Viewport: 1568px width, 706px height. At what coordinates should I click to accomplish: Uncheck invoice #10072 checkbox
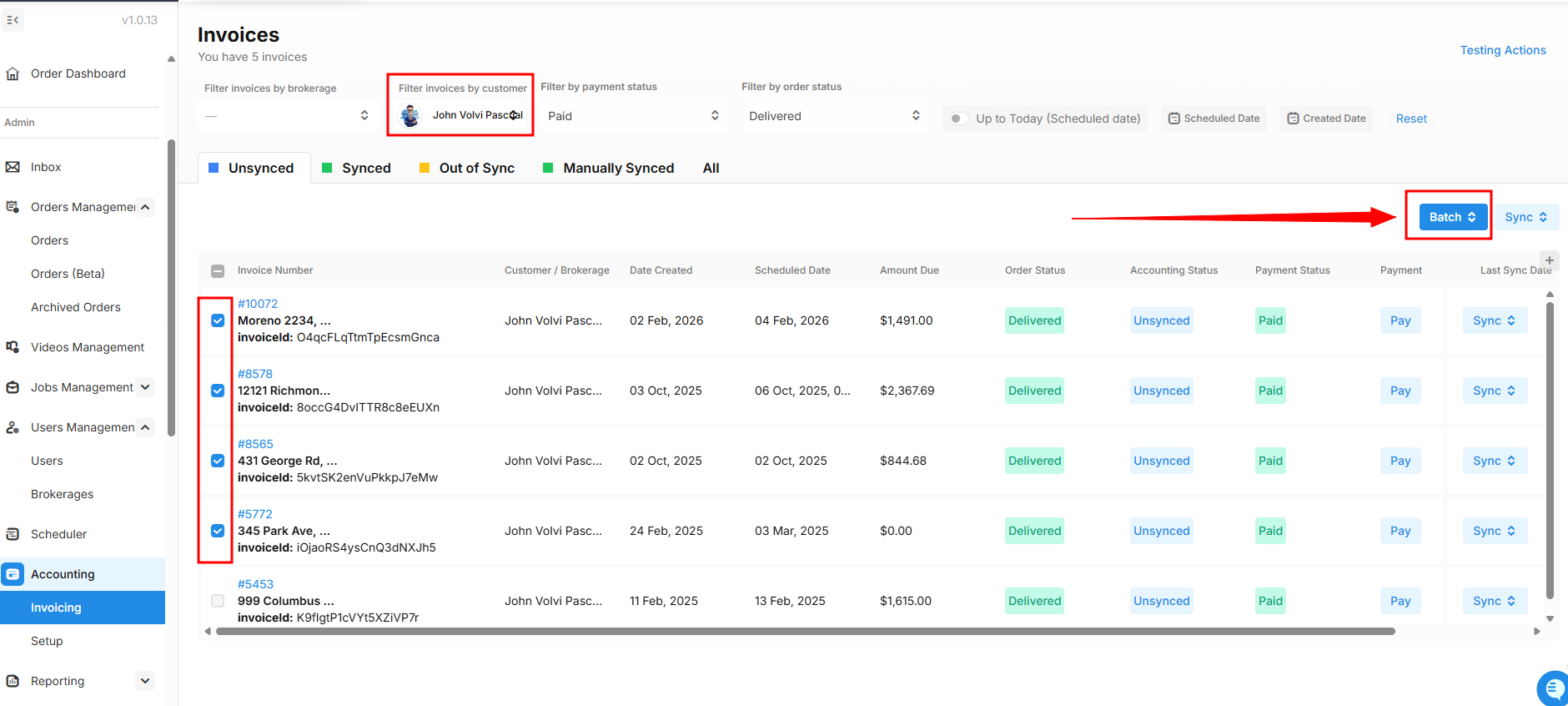click(218, 320)
